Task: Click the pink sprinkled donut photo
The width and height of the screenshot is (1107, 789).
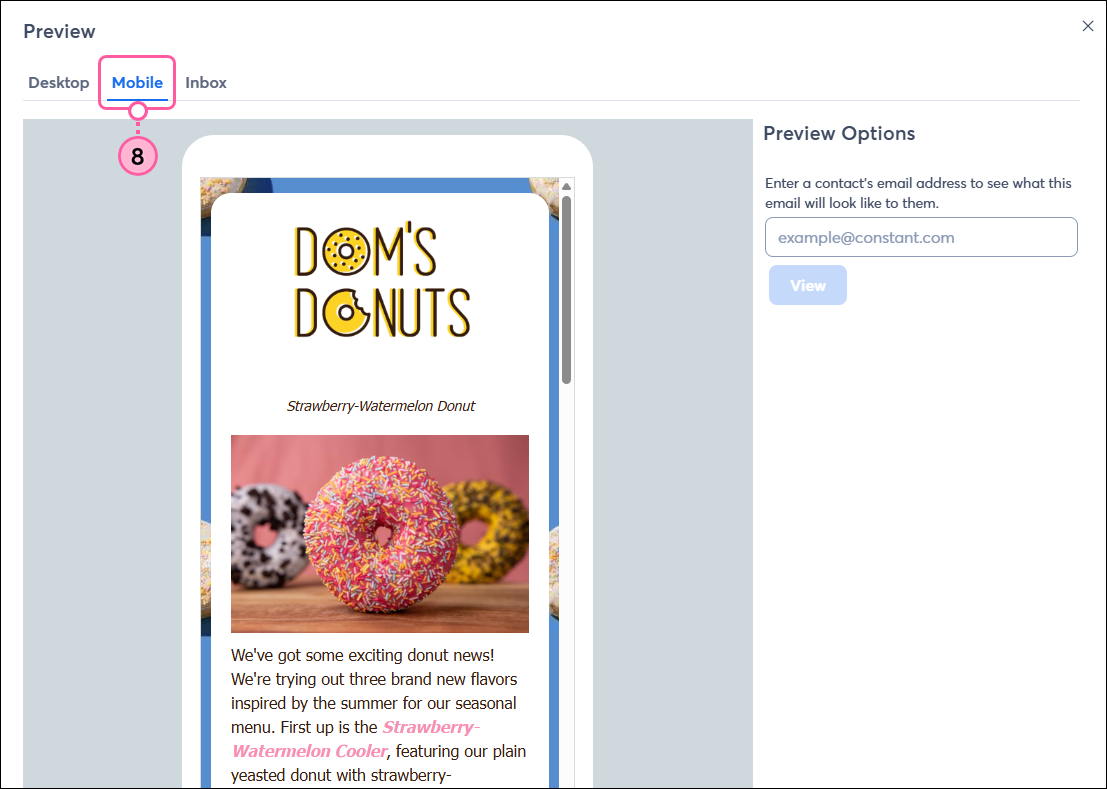Action: tap(380, 534)
